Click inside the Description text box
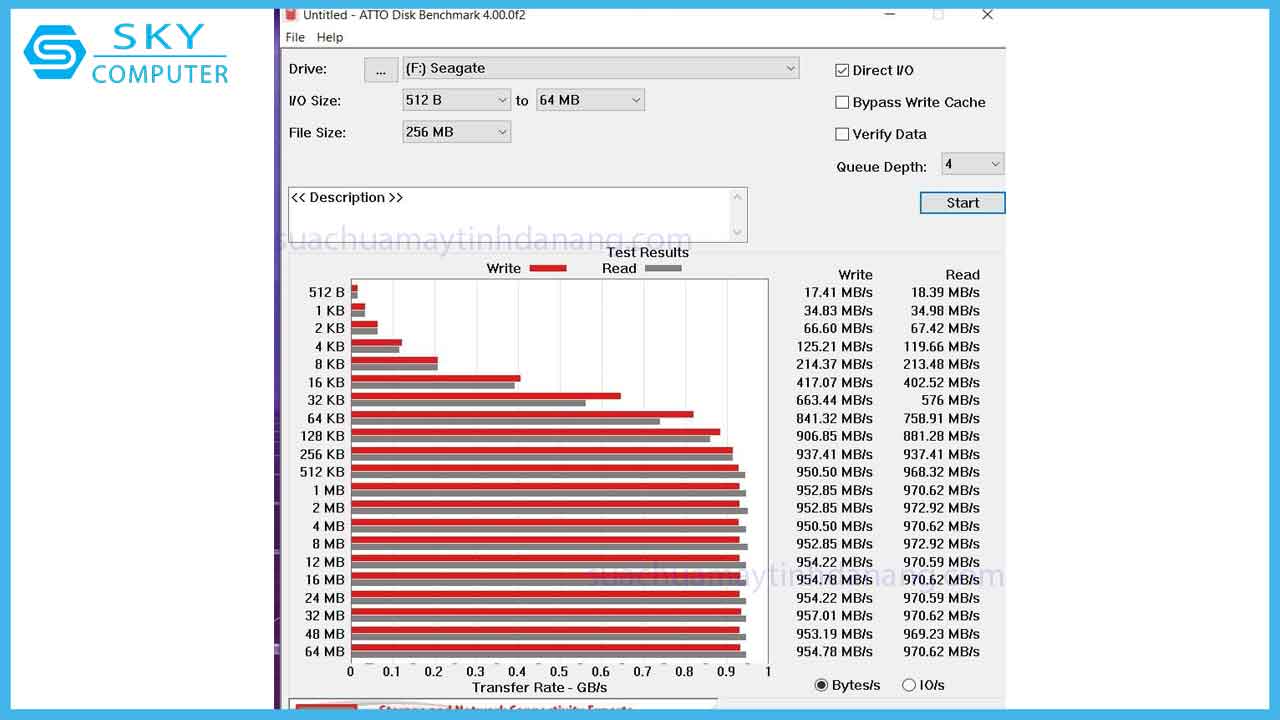 pyautogui.click(x=500, y=215)
